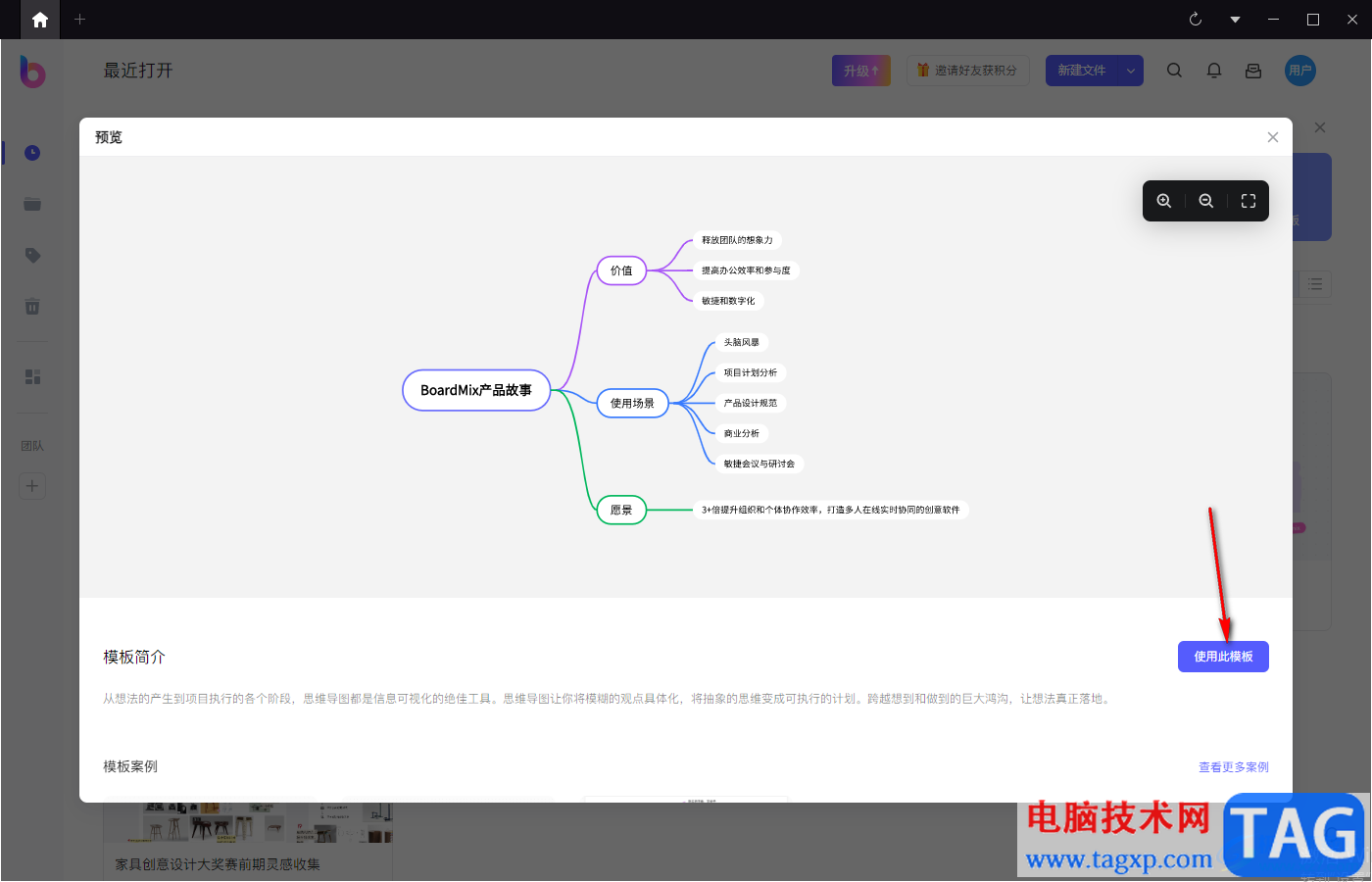This screenshot has width=1372, height=882.
Task: Click the 项目计划分析 node
Action: tap(751, 372)
